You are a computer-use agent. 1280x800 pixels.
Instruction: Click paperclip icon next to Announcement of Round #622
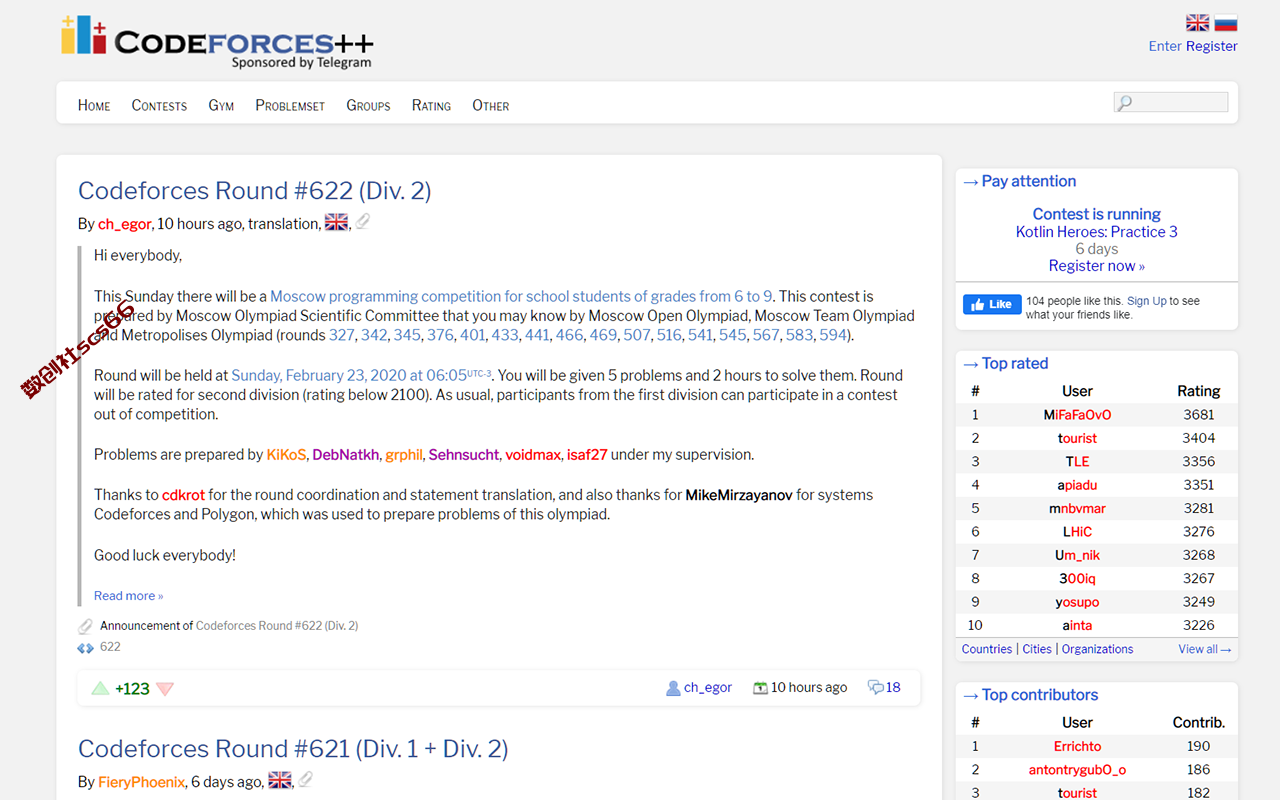(86, 626)
